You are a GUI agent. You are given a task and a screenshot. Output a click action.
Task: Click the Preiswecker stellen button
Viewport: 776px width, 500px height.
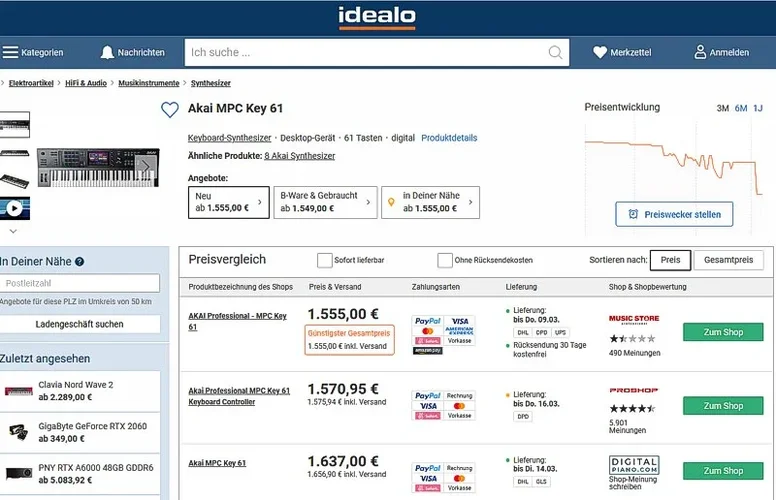[x=674, y=214]
